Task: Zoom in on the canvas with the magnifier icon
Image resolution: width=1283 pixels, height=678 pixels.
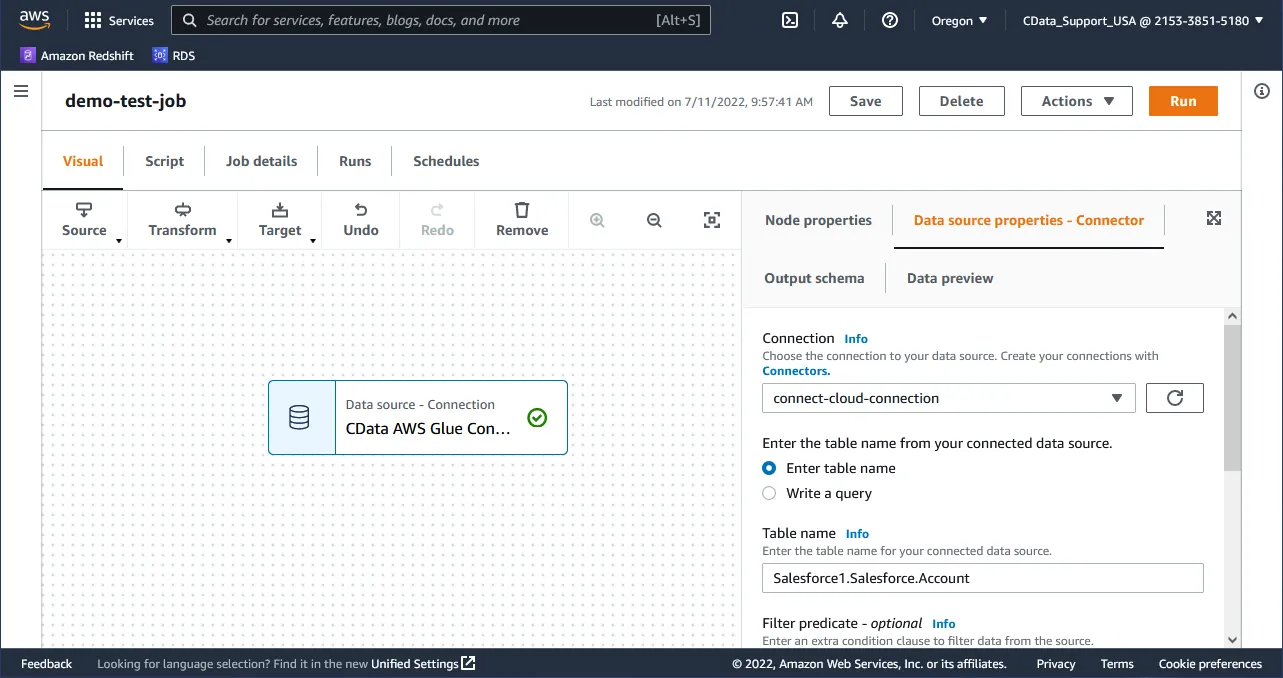Action: coord(597,220)
